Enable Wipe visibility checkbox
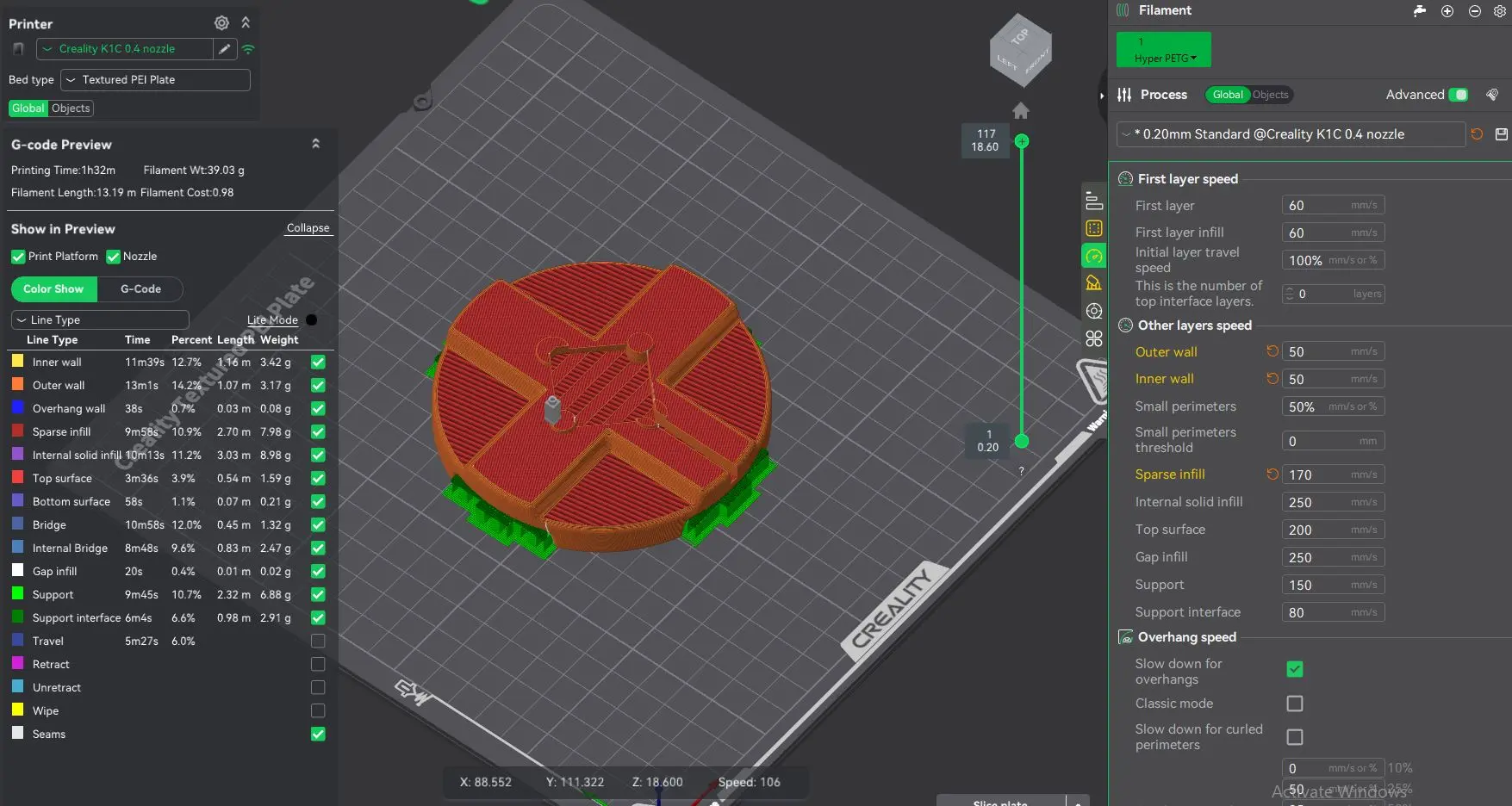 (x=318, y=711)
